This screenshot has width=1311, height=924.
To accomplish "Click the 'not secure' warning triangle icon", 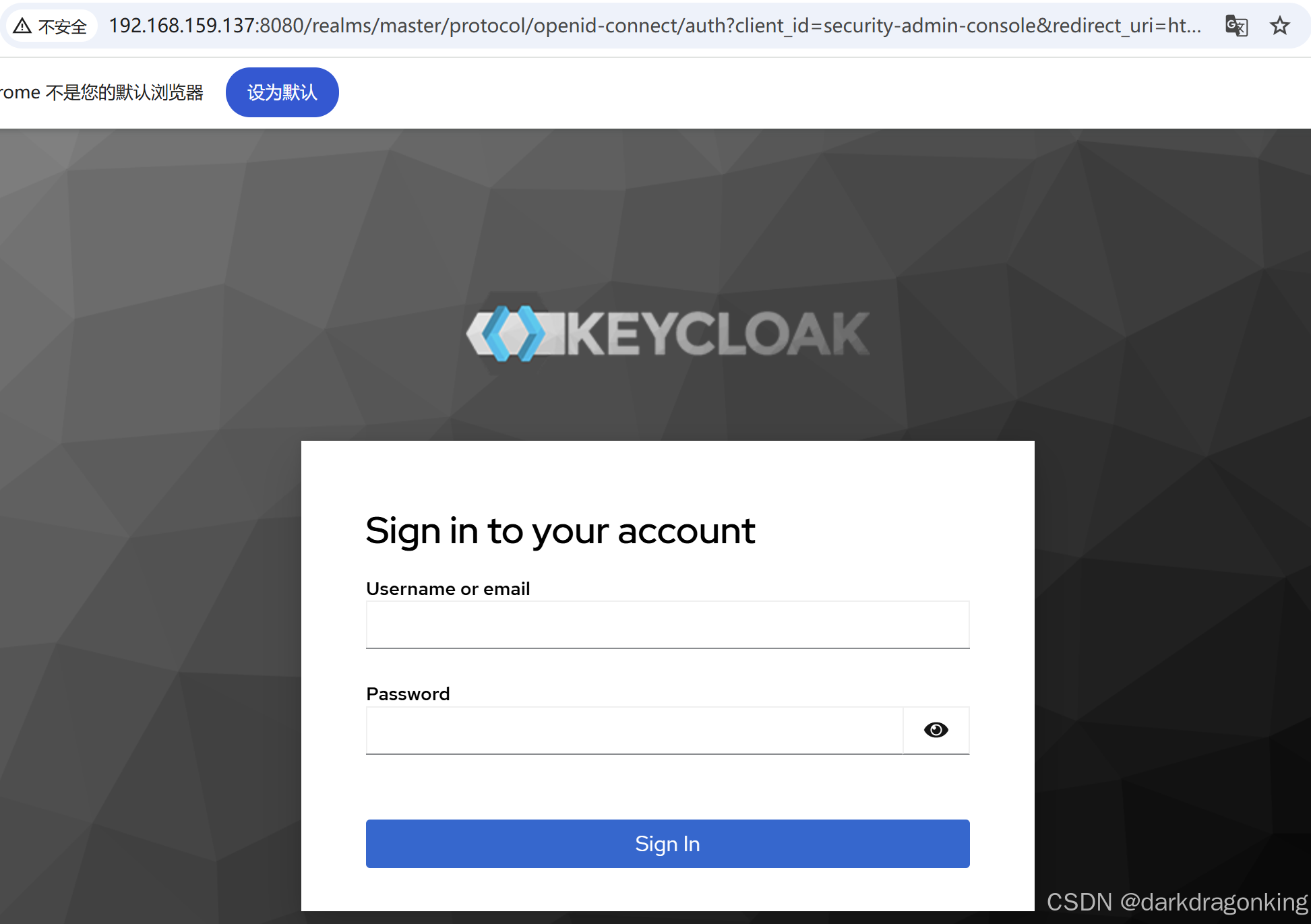I will pos(22,24).
